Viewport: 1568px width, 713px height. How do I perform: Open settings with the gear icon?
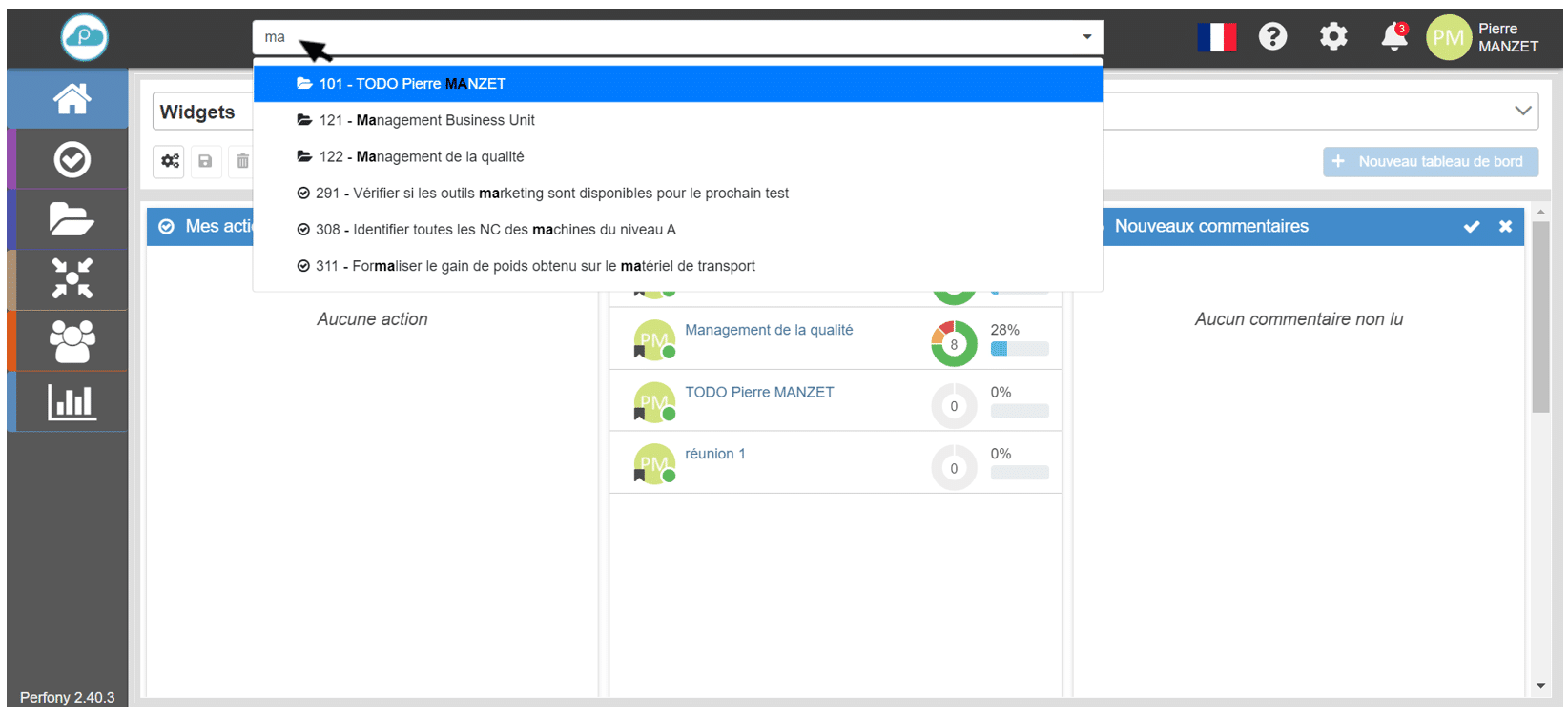pos(1332,37)
